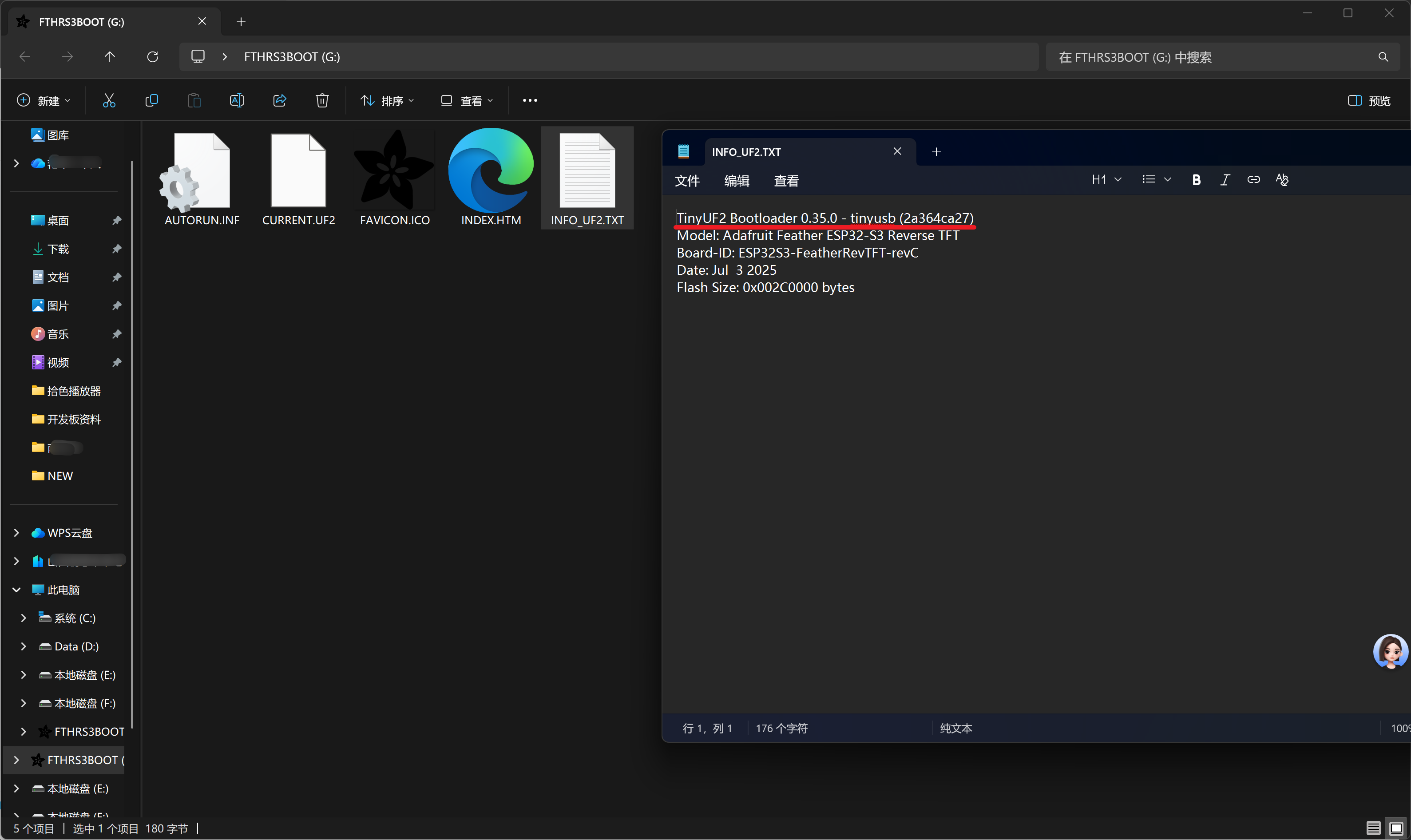The image size is (1411, 840).
Task: Toggle the 预览 preview pane
Action: (1369, 101)
